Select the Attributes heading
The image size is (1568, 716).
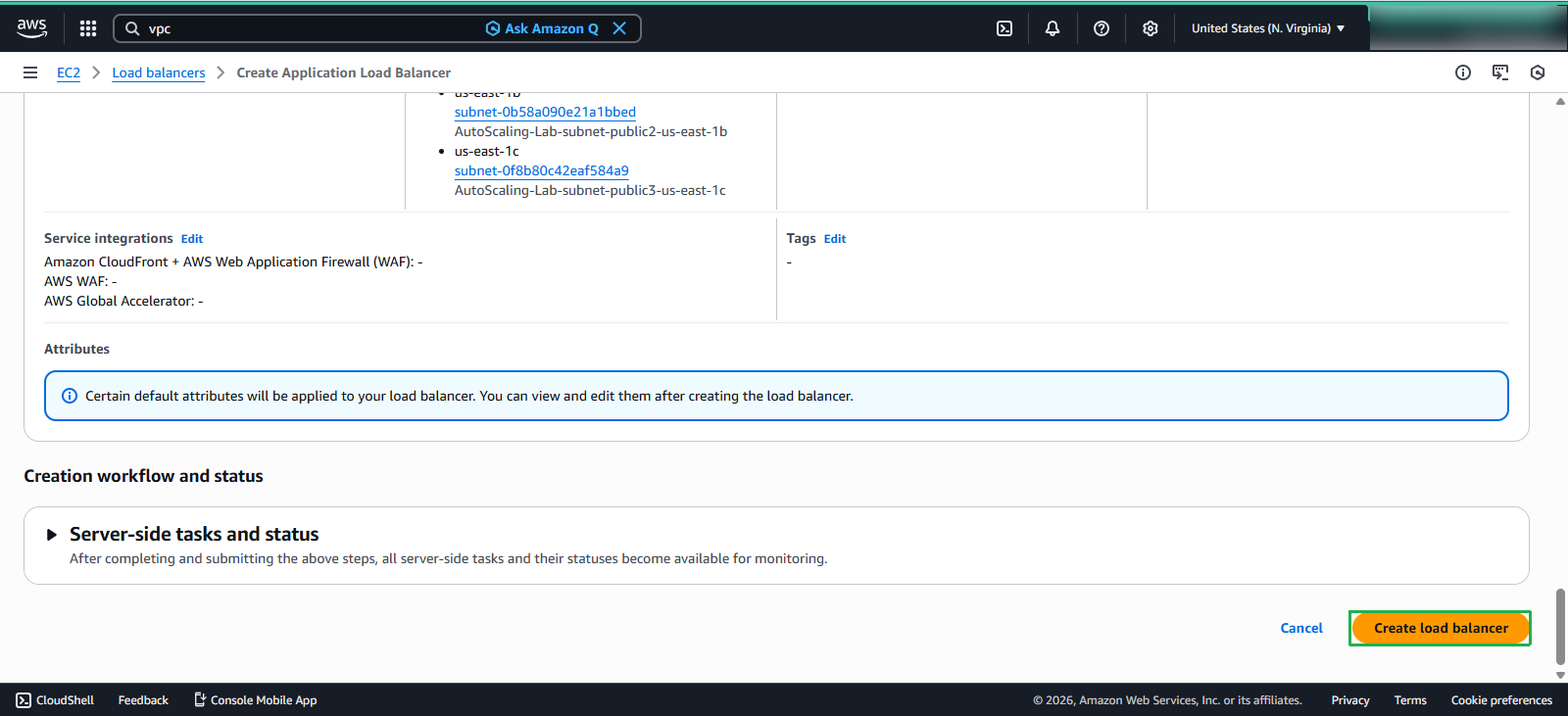tap(76, 349)
